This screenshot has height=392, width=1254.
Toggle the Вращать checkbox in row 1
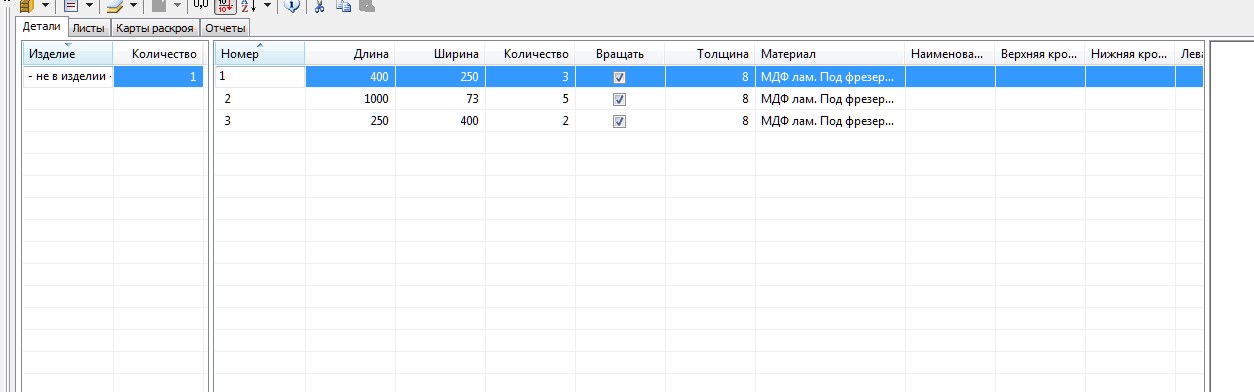[x=619, y=77]
